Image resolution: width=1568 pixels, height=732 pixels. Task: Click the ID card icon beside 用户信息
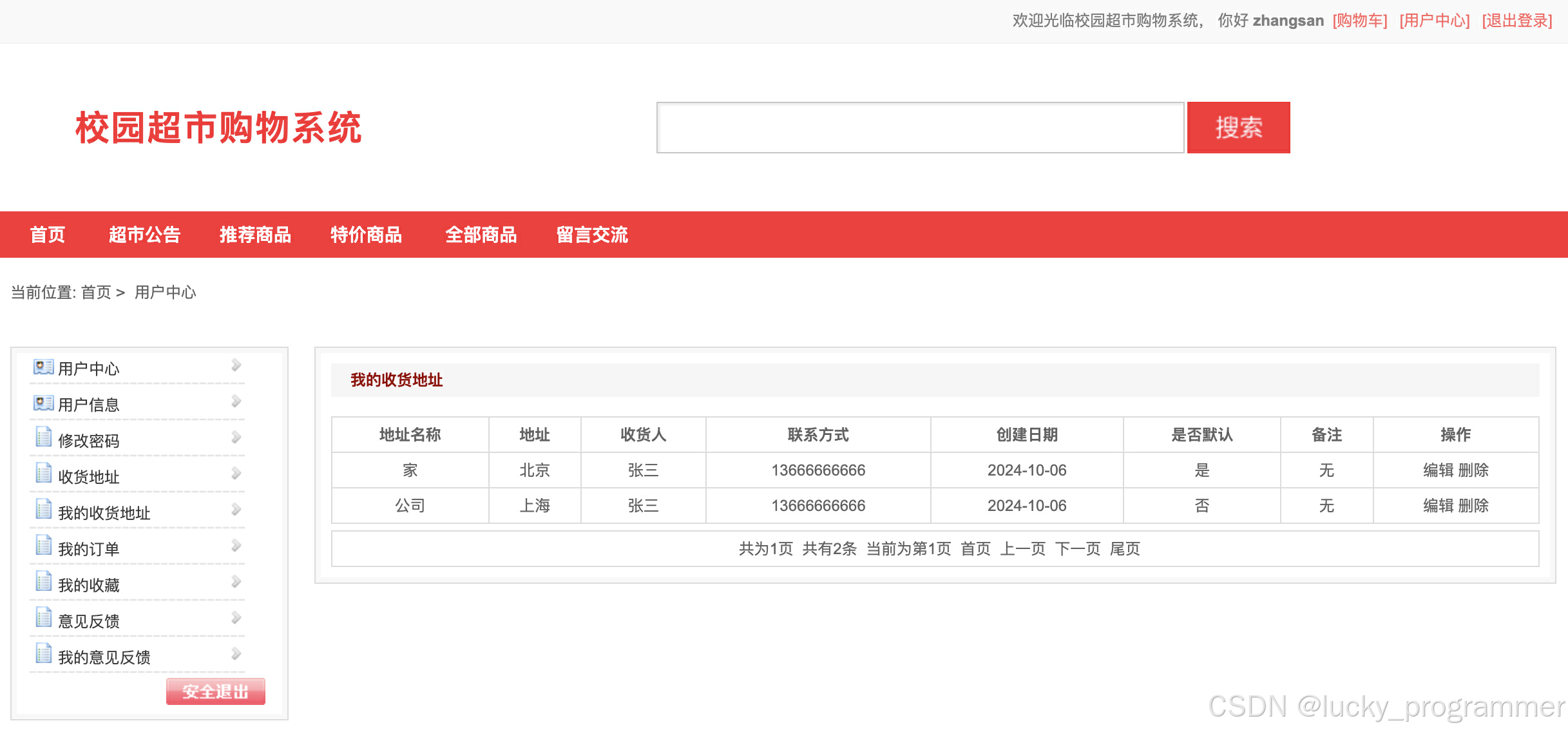(43, 403)
